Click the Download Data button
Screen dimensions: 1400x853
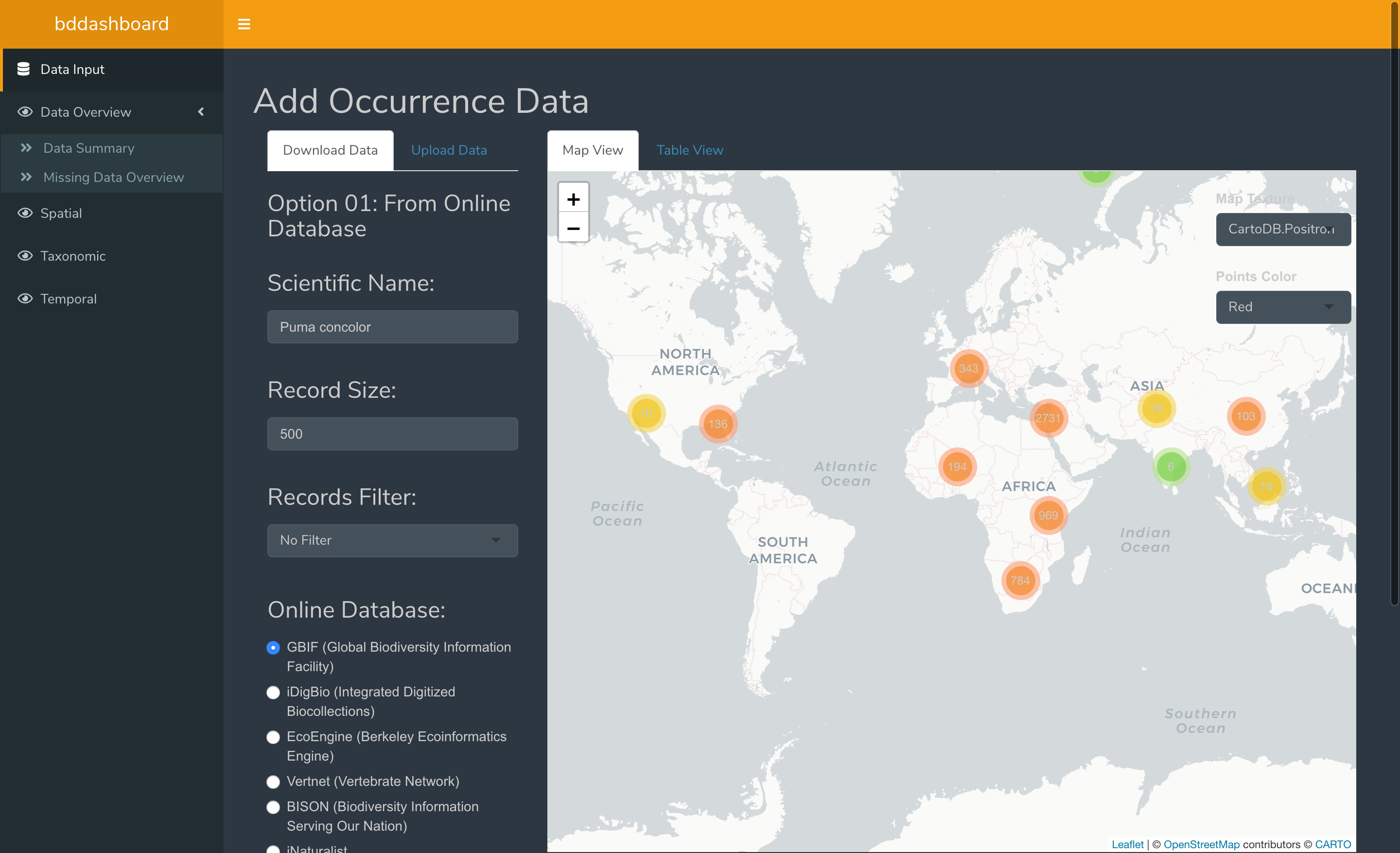(x=330, y=150)
